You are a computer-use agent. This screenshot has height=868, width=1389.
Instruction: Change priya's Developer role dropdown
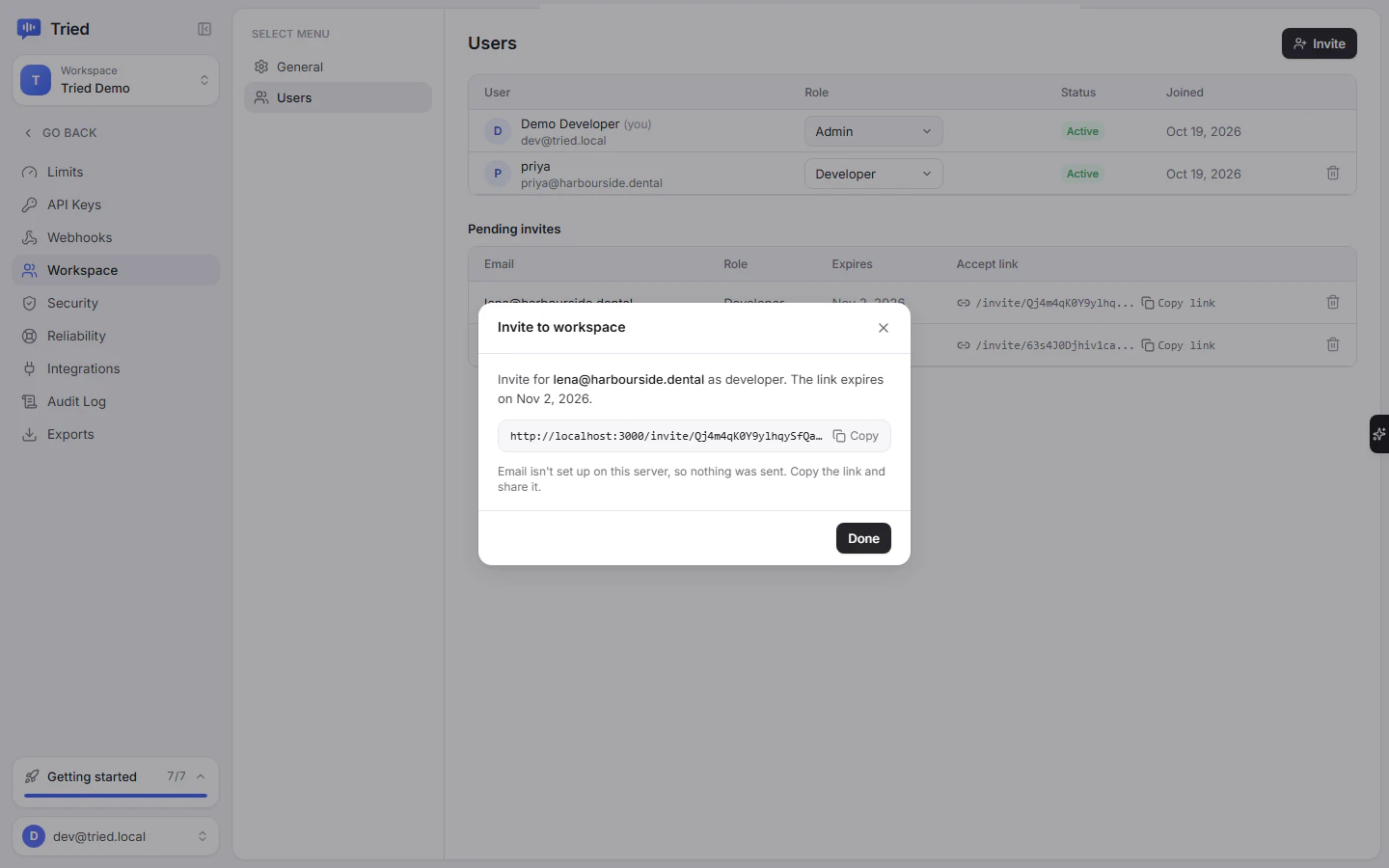click(873, 174)
